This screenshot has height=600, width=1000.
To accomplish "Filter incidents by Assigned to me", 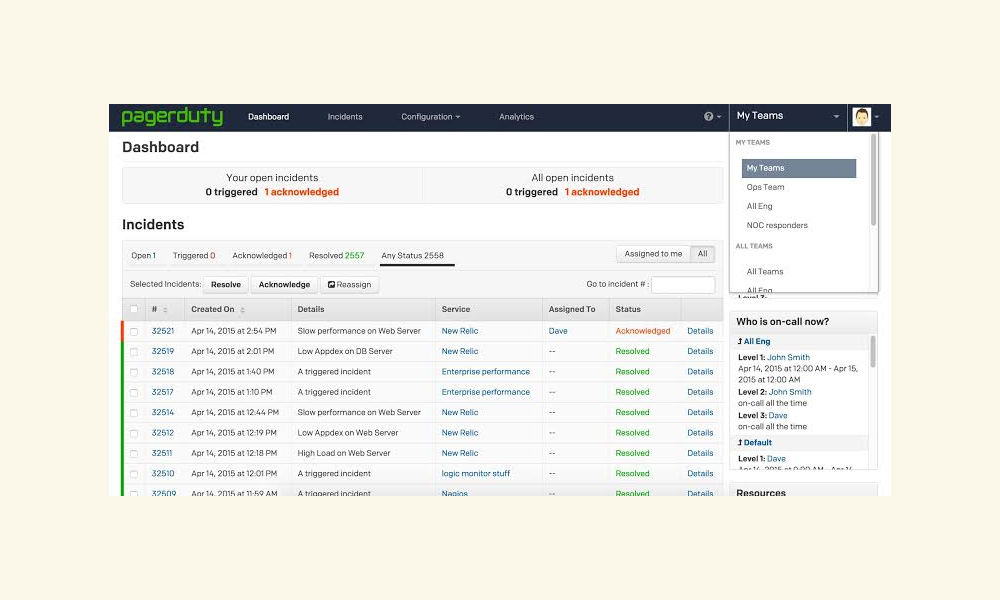I will point(653,254).
